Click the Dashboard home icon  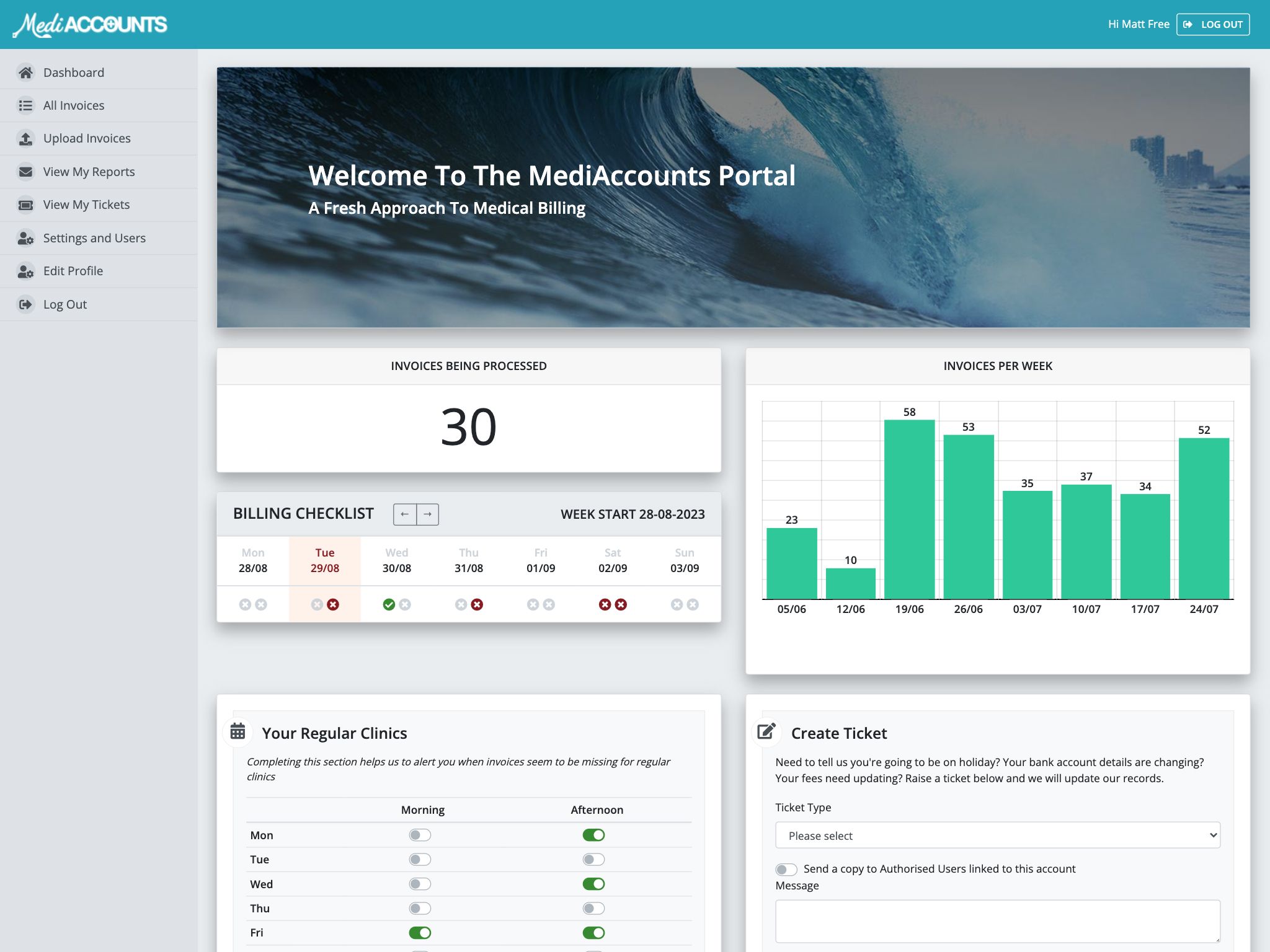[x=25, y=73]
